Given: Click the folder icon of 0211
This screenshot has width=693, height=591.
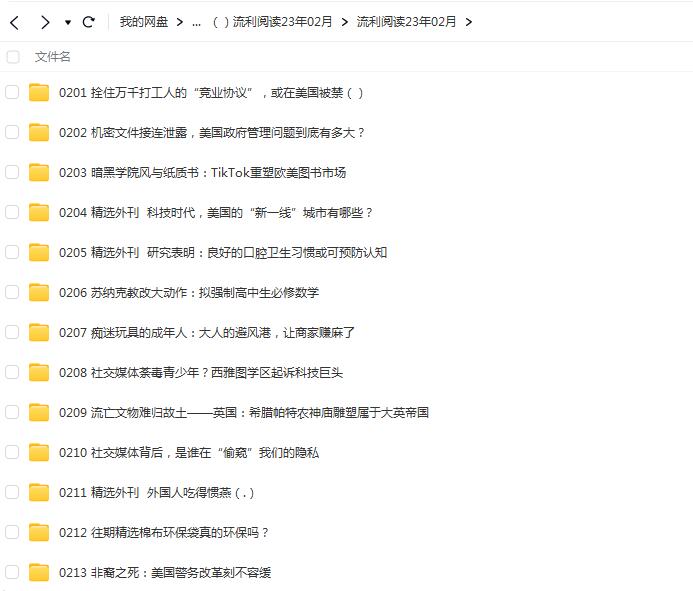Looking at the screenshot, I should (x=39, y=492).
